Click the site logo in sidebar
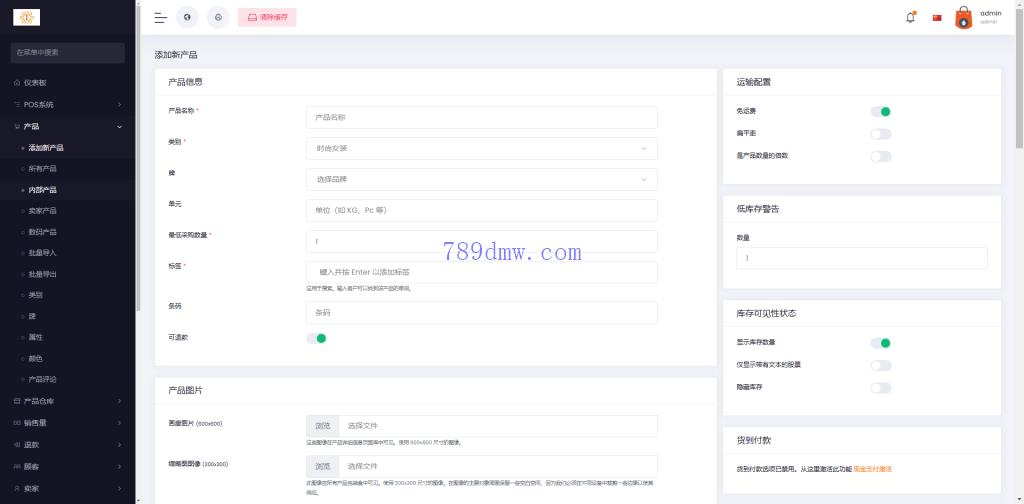Image resolution: width=1024 pixels, height=504 pixels. click(26, 17)
